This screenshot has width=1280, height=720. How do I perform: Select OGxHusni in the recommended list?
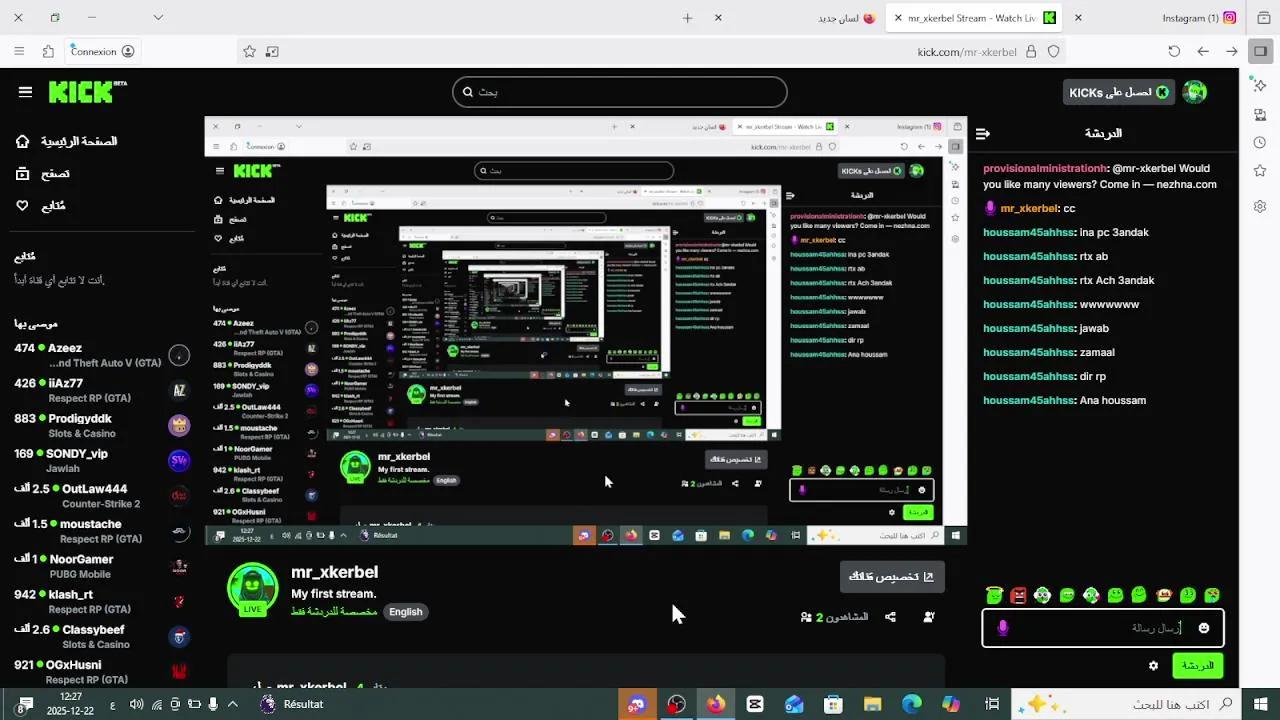100,671
